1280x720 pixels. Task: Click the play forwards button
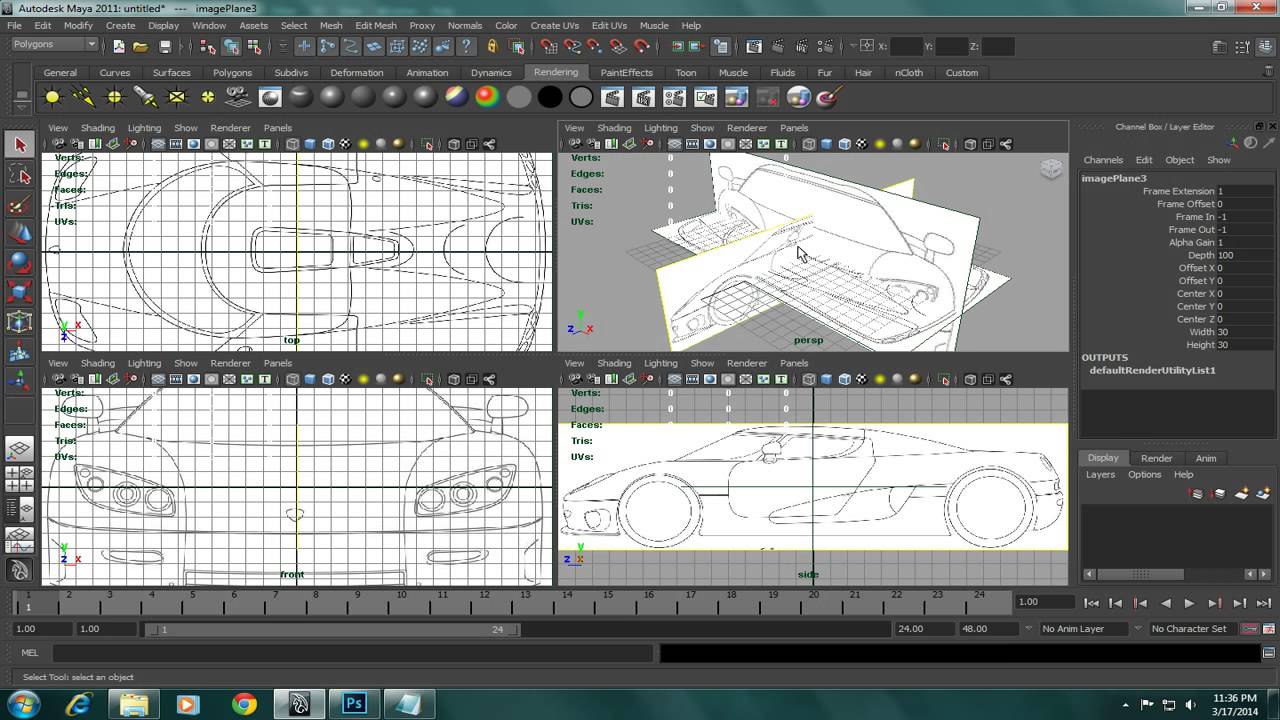click(x=1189, y=603)
